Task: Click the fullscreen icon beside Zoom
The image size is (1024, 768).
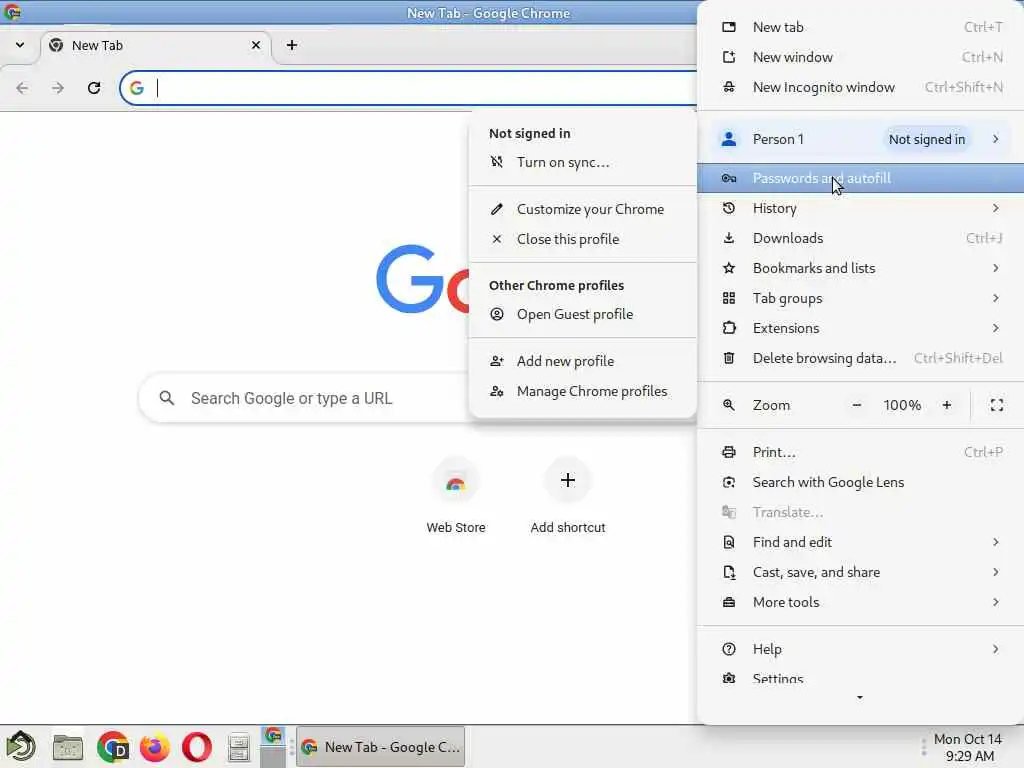Action: (997, 405)
